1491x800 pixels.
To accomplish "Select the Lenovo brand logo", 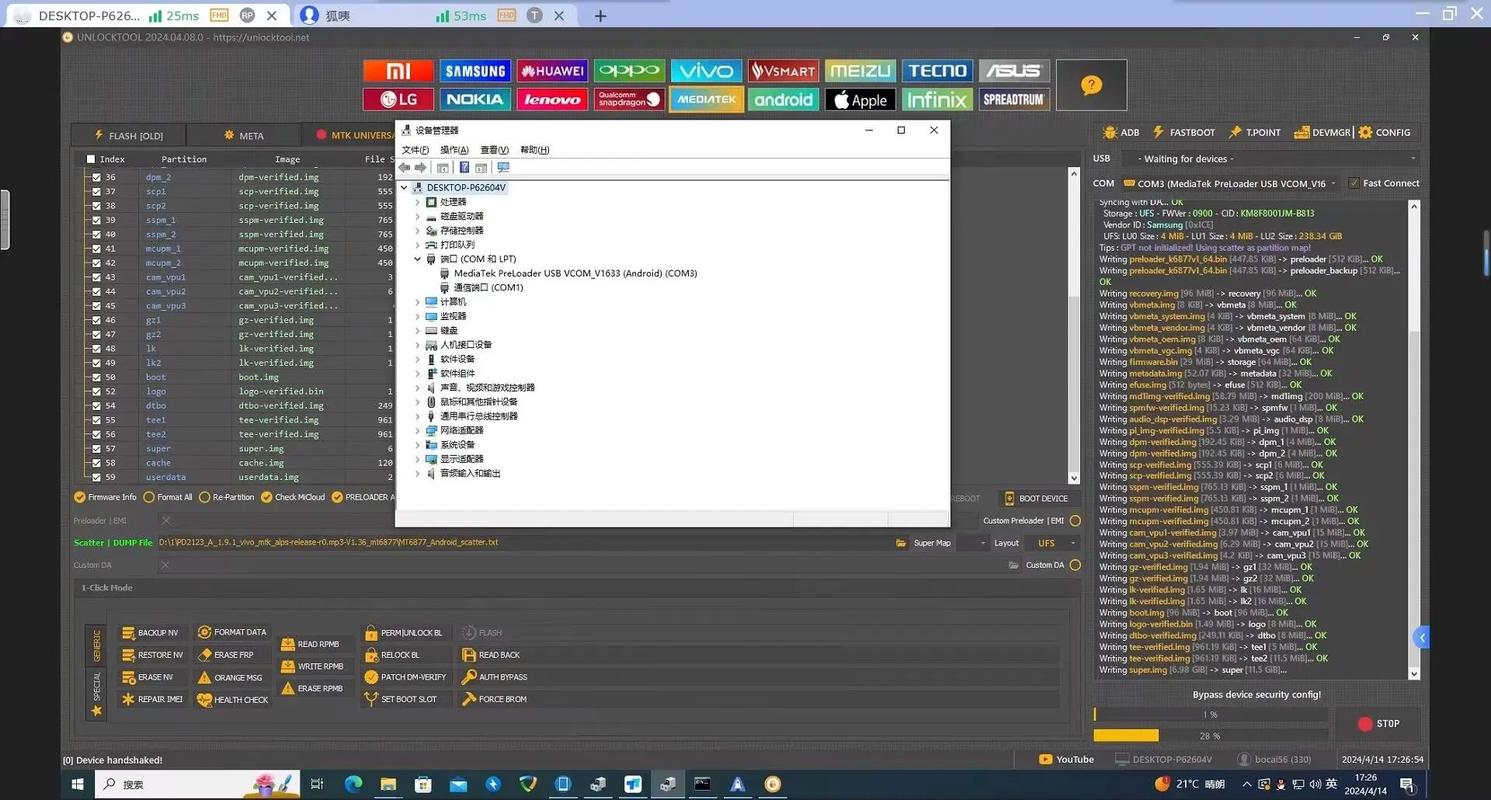I will click(x=552, y=100).
